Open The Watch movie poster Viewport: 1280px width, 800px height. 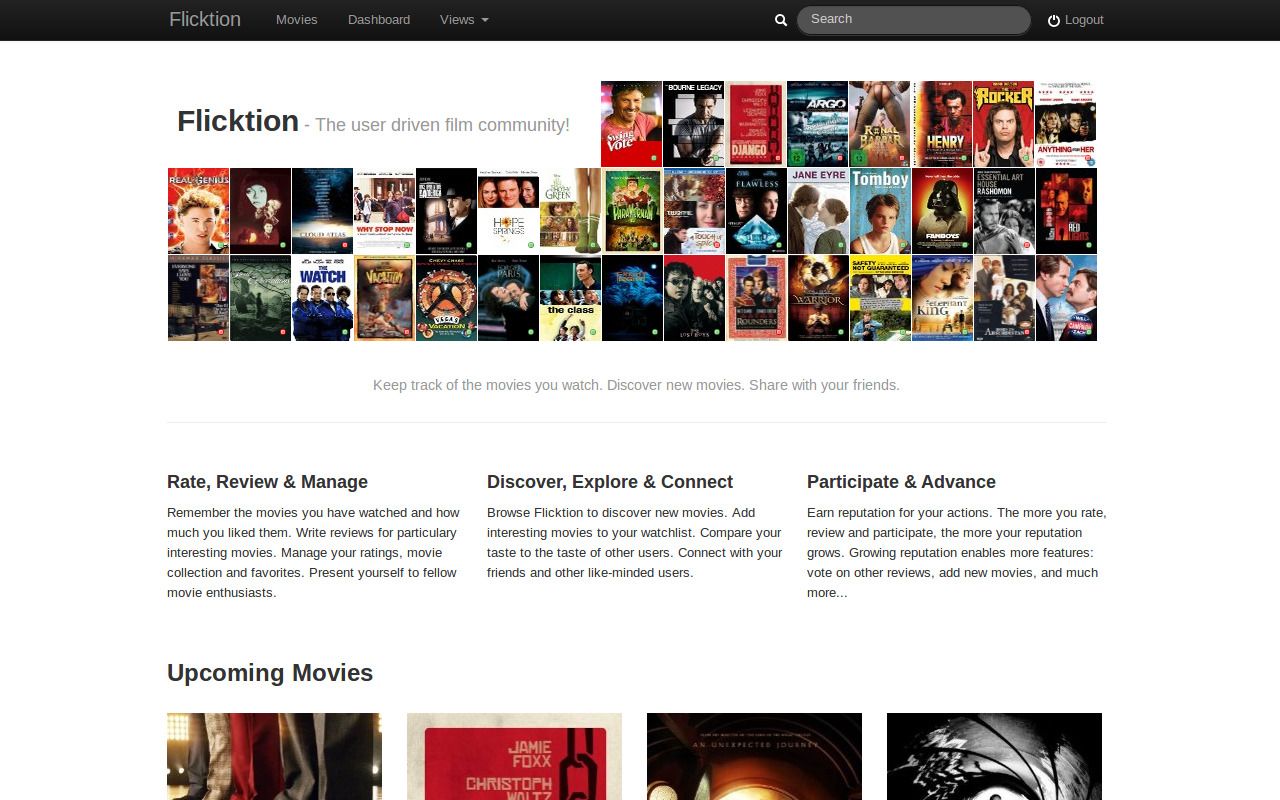coord(322,297)
